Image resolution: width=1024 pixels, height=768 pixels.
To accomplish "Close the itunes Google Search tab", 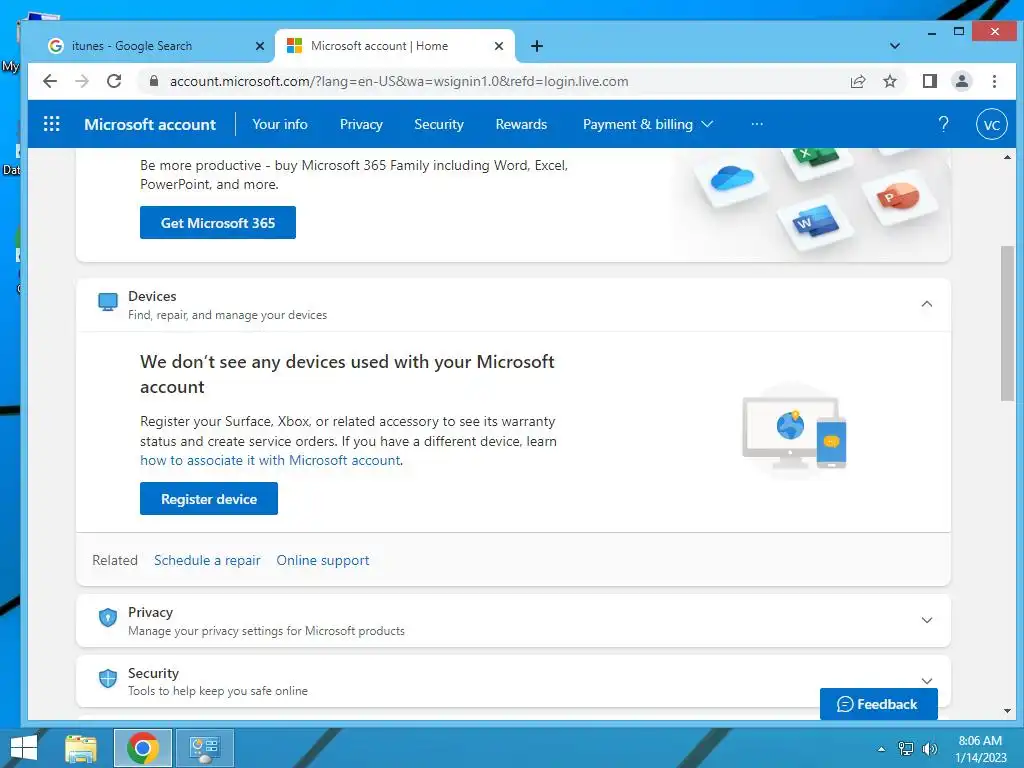I will [x=259, y=46].
